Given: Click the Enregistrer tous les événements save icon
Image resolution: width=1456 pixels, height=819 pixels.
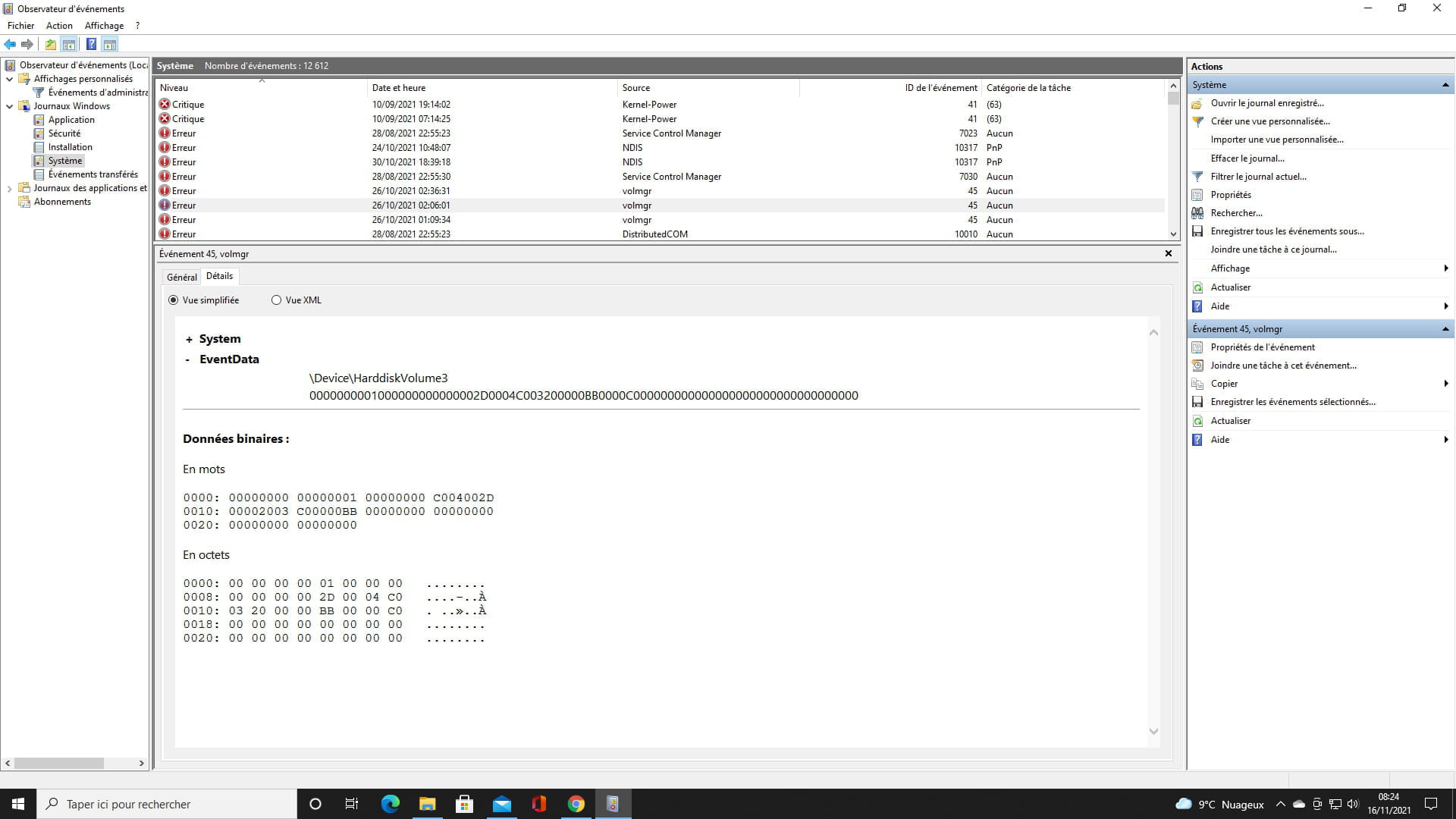Looking at the screenshot, I should [x=1197, y=231].
